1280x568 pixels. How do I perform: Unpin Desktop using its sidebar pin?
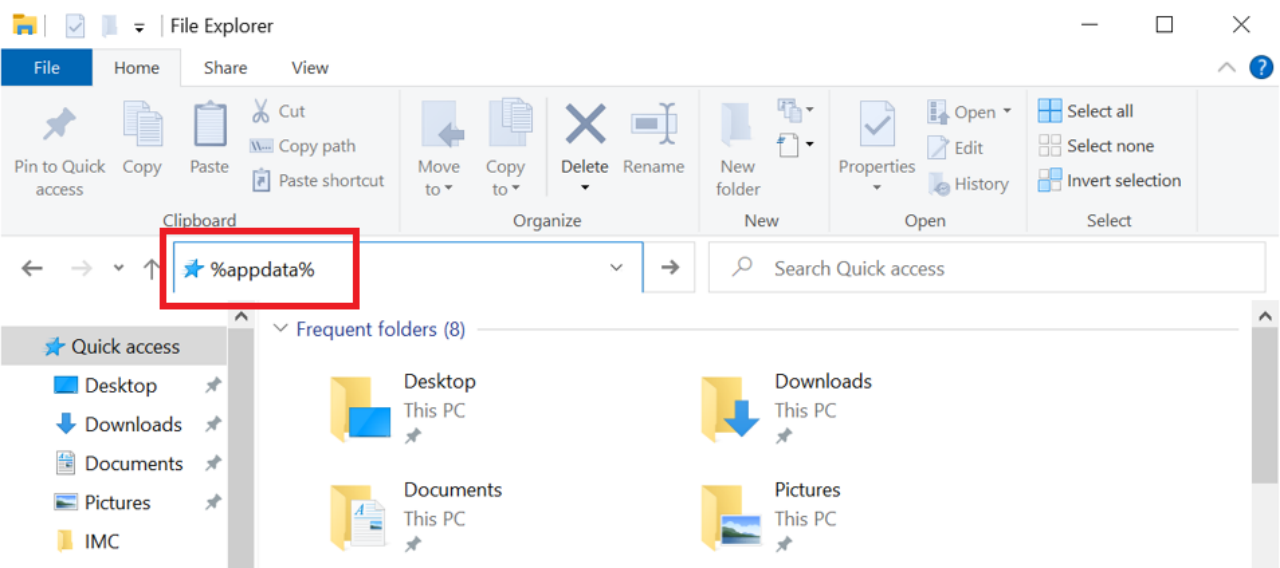tap(213, 386)
